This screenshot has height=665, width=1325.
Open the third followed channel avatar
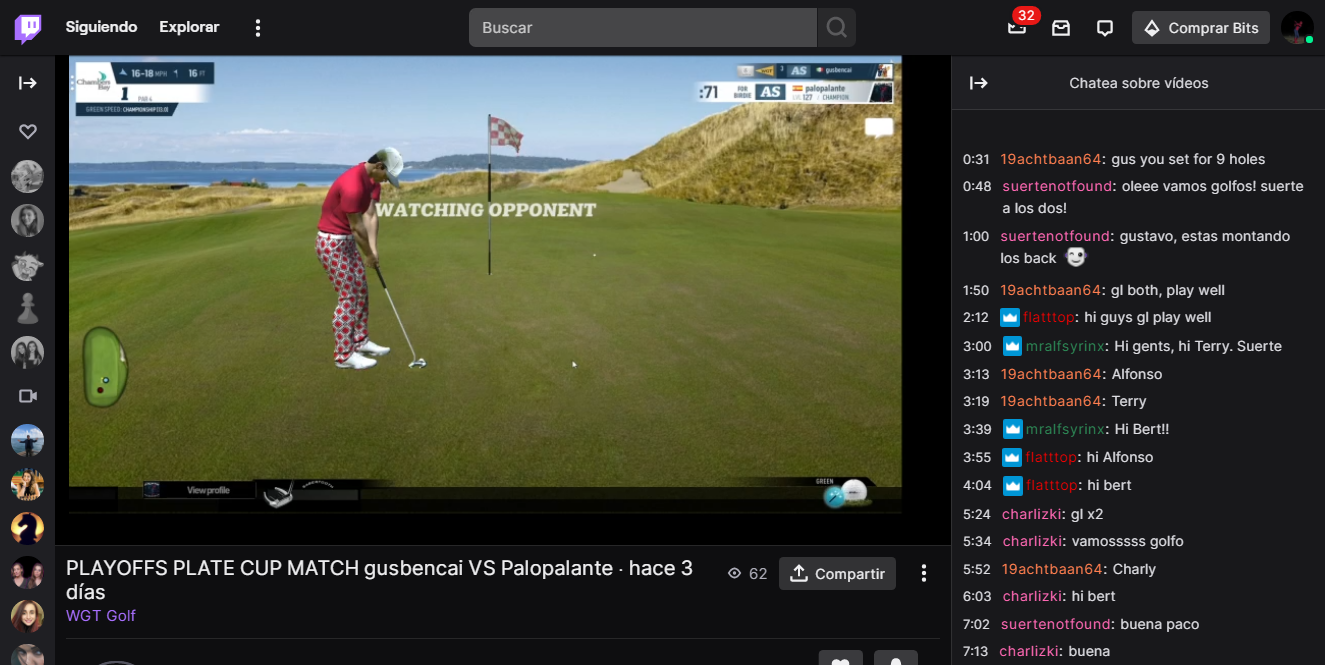coord(27,264)
